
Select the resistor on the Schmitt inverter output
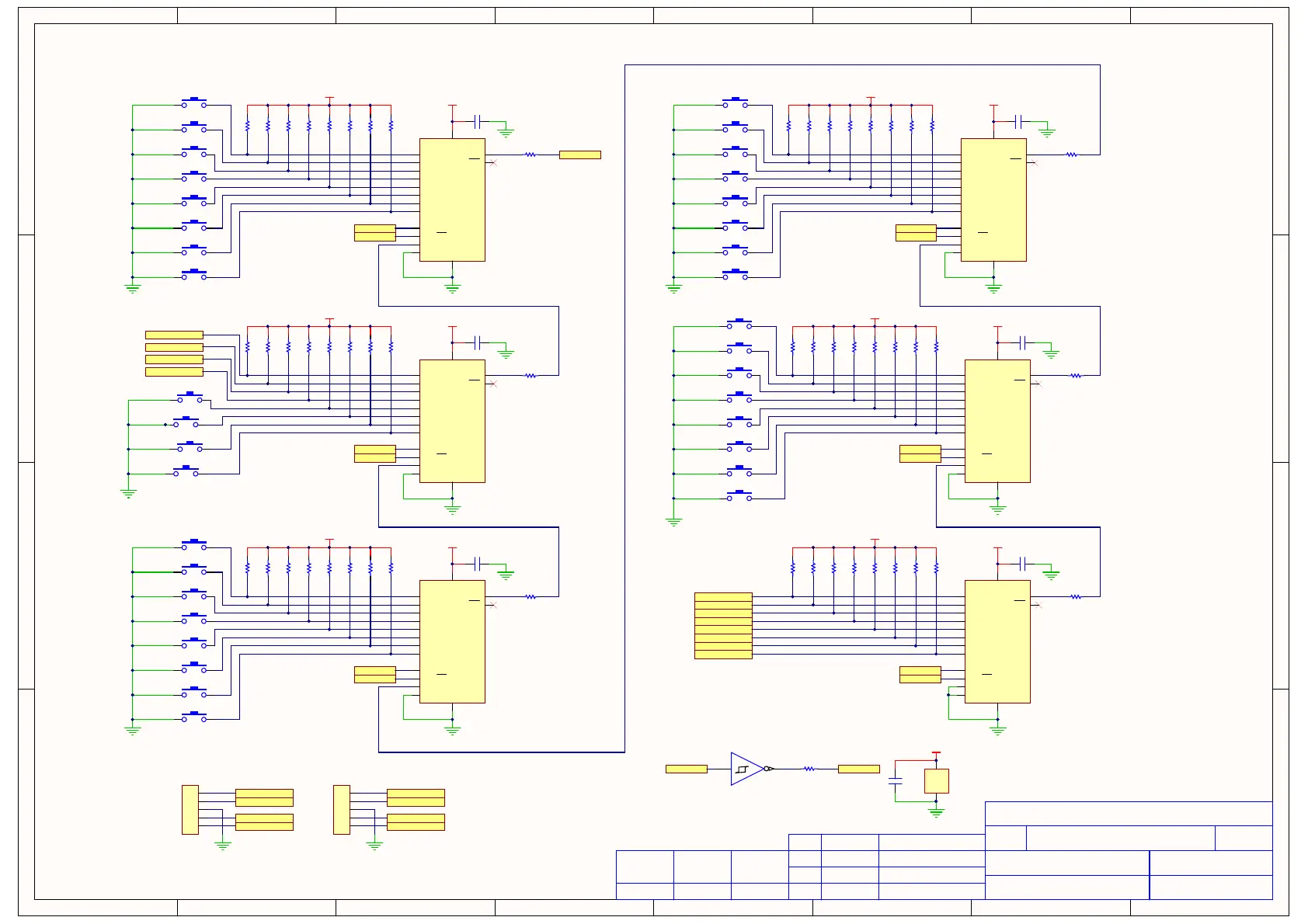809,769
